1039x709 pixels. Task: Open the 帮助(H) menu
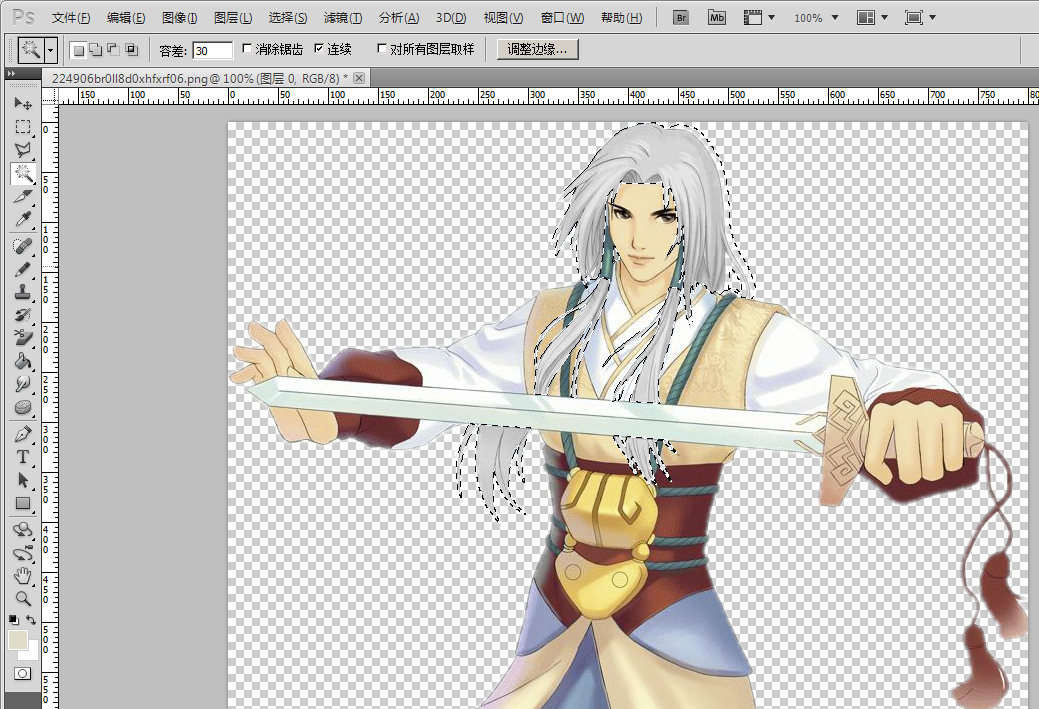pyautogui.click(x=622, y=18)
